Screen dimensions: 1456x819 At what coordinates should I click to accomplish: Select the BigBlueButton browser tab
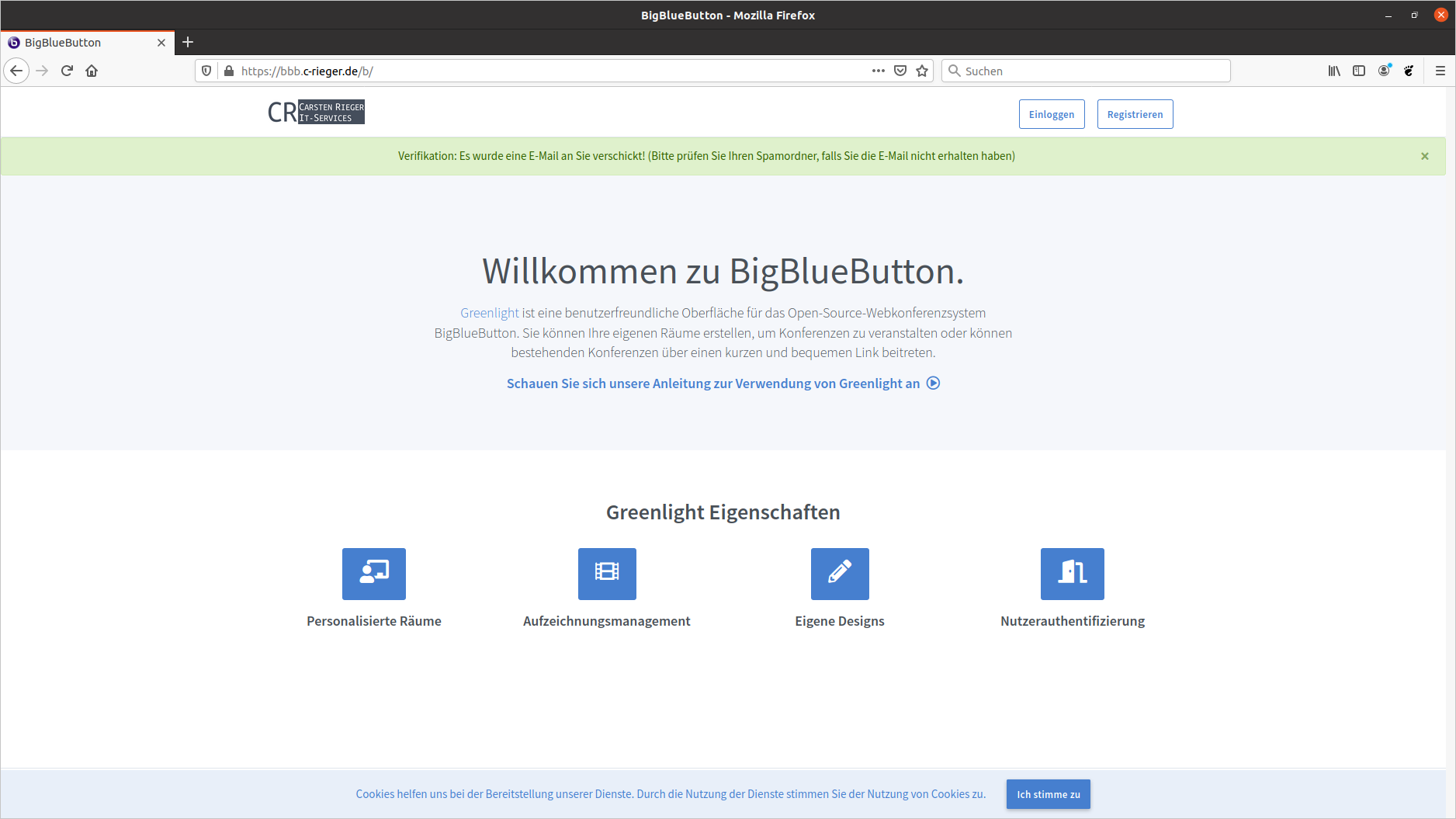point(87,43)
